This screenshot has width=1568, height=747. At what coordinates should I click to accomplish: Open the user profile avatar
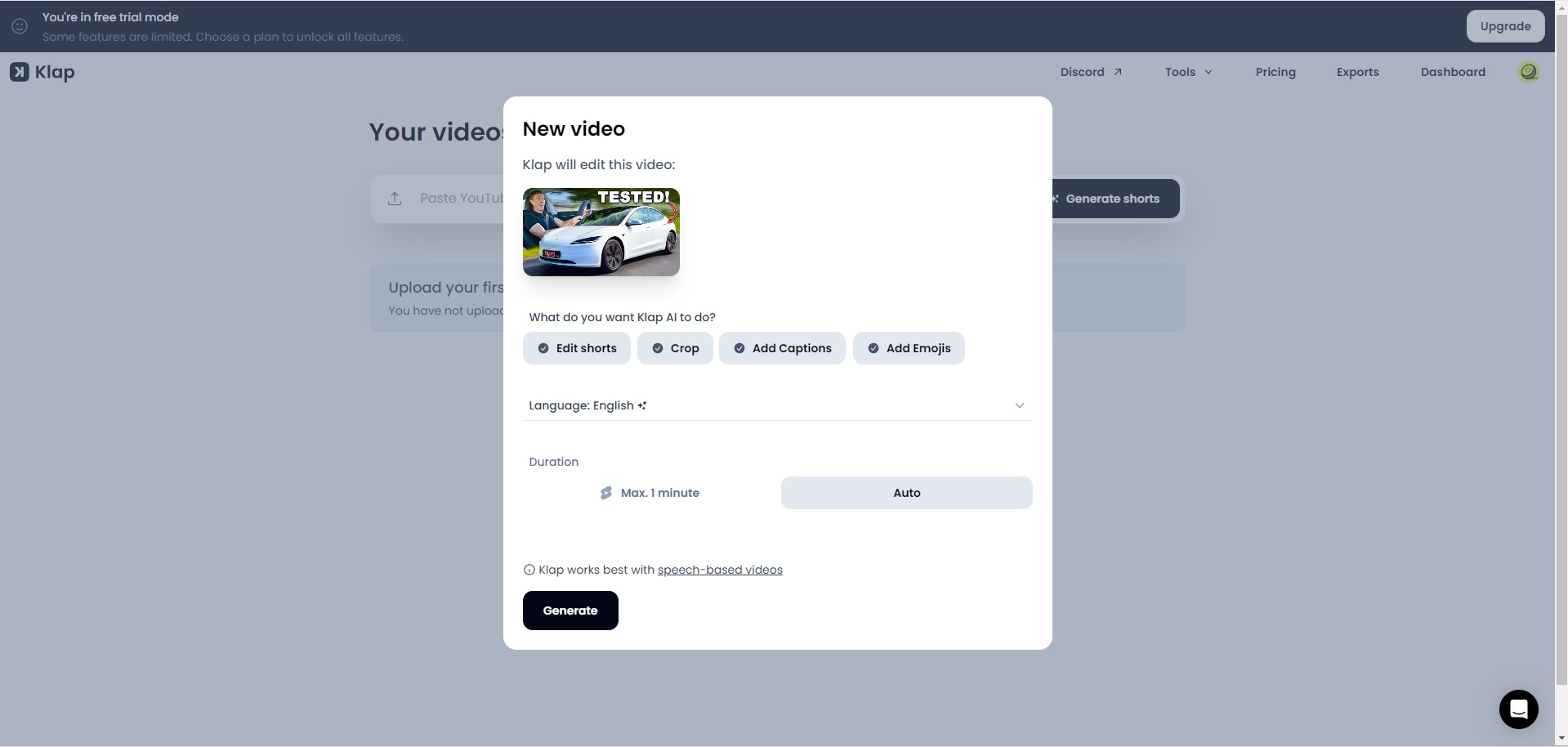(1528, 72)
